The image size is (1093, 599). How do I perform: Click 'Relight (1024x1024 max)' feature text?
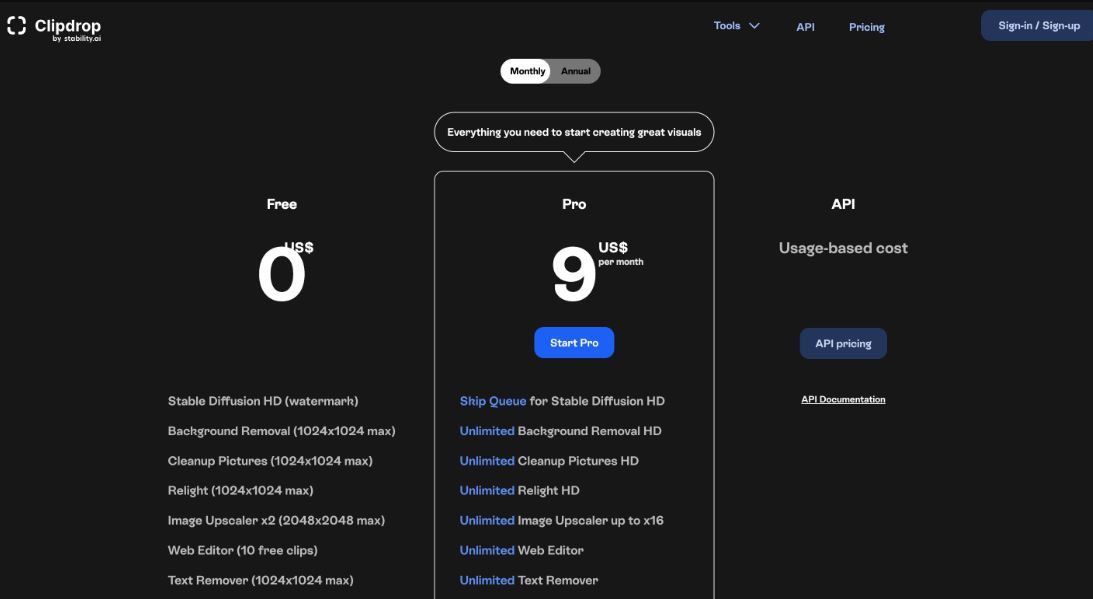point(240,491)
